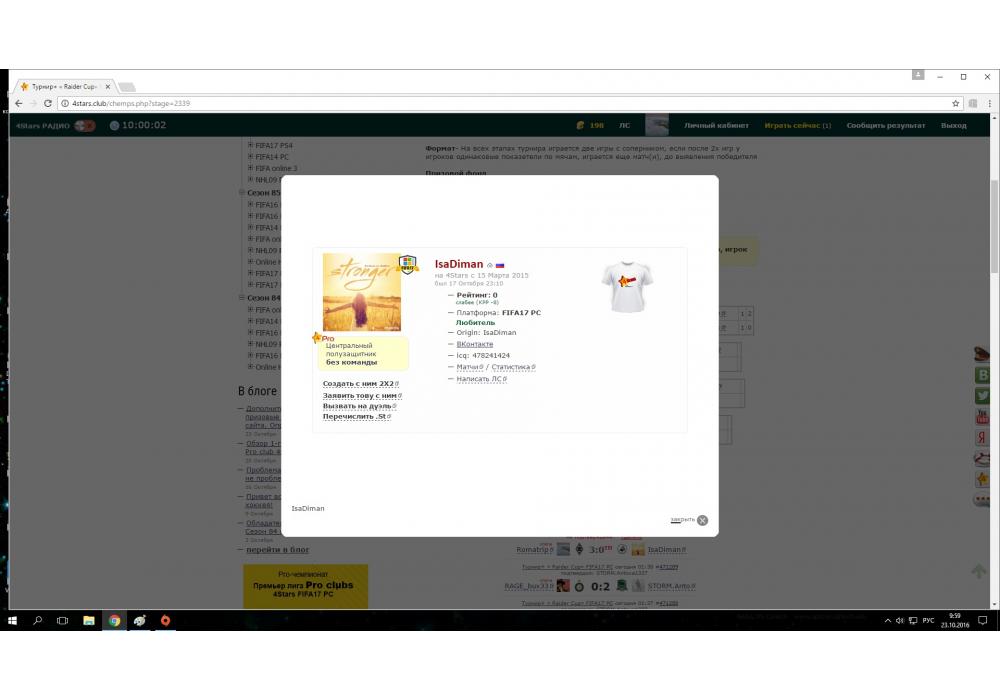Click Написать ЛС link

tap(481, 379)
